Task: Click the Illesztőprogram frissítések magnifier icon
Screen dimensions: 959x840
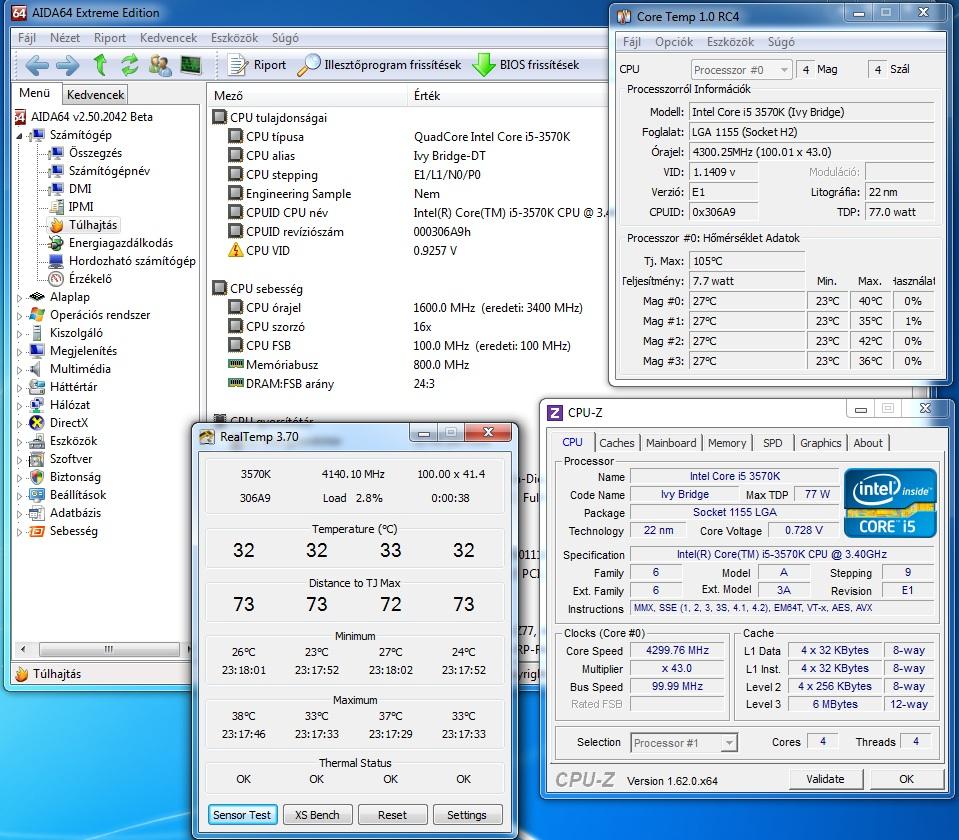Action: point(311,65)
